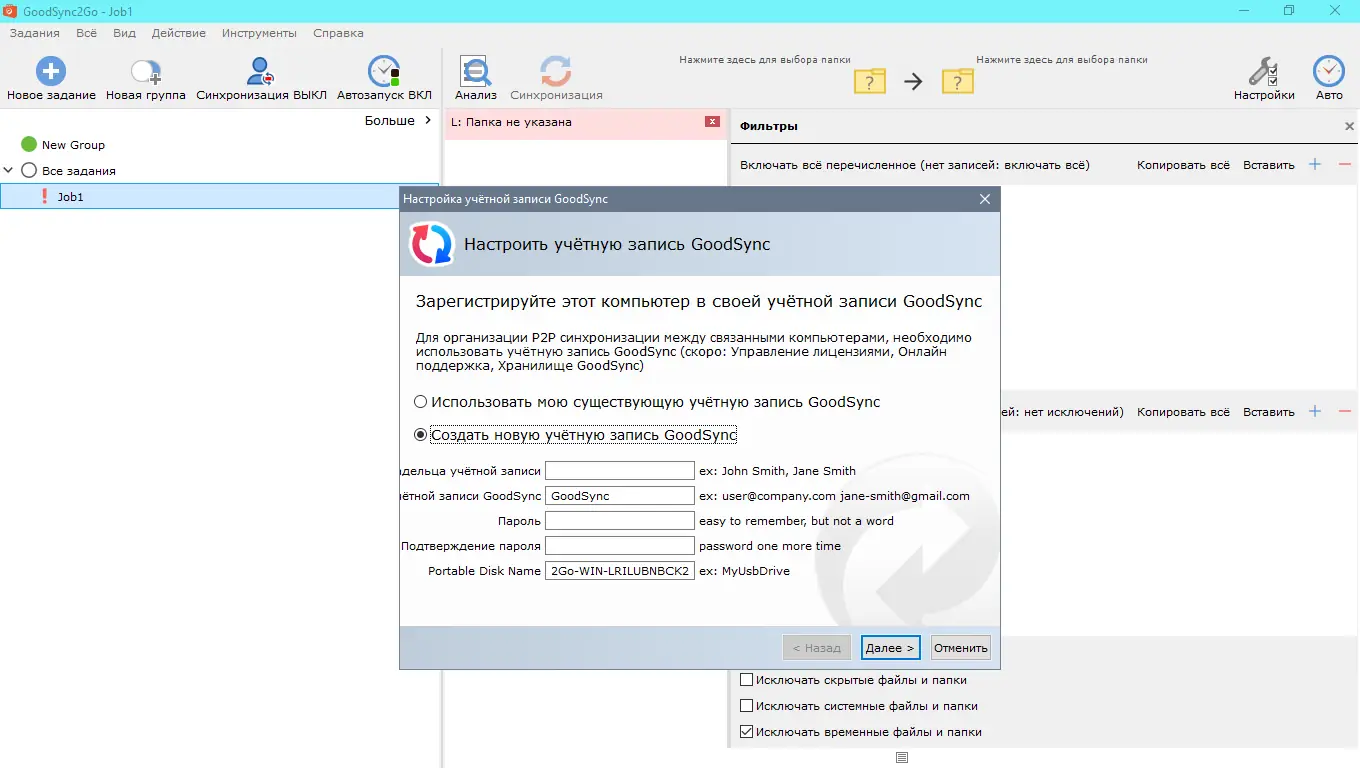The height and width of the screenshot is (768, 1360).
Task: Focus the Portable Disk Name field
Action: click(620, 571)
